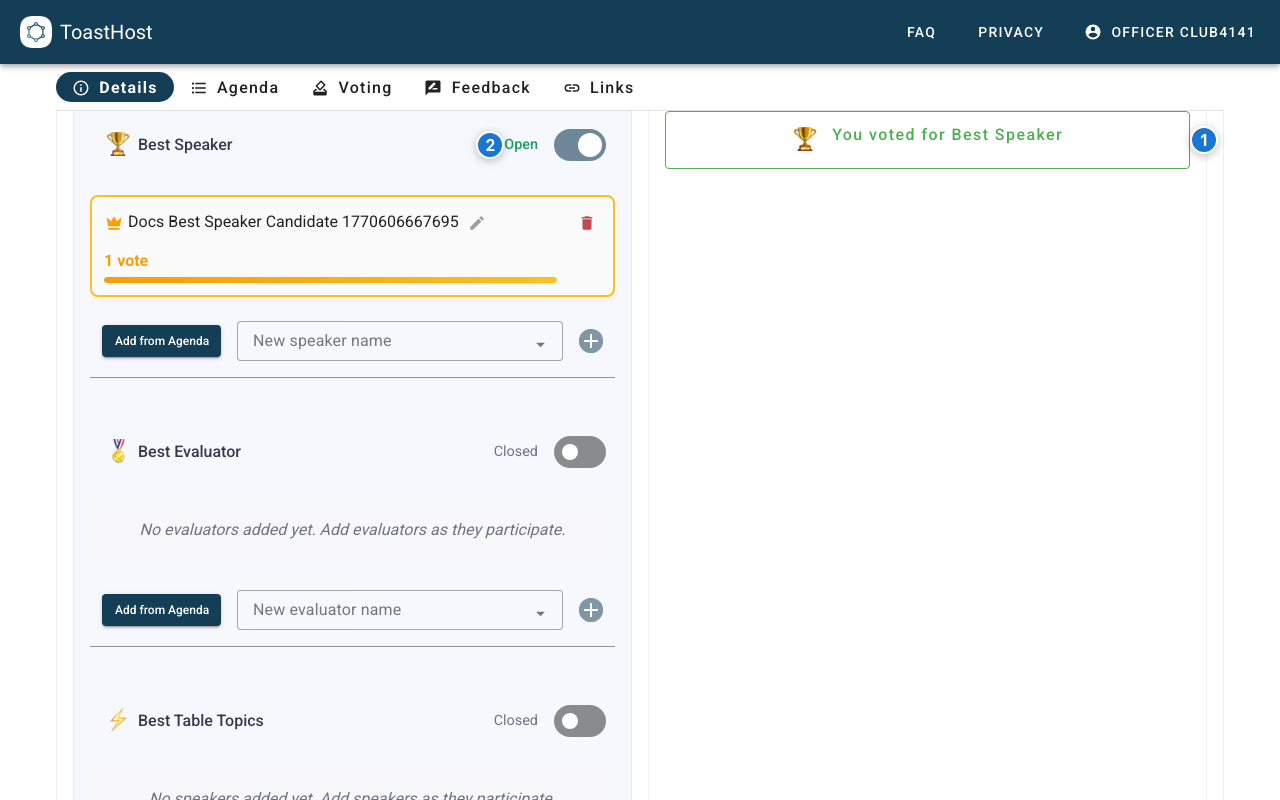The image size is (1280, 800).
Task: Enable Best Evaluator voting toggle
Action: (x=580, y=452)
